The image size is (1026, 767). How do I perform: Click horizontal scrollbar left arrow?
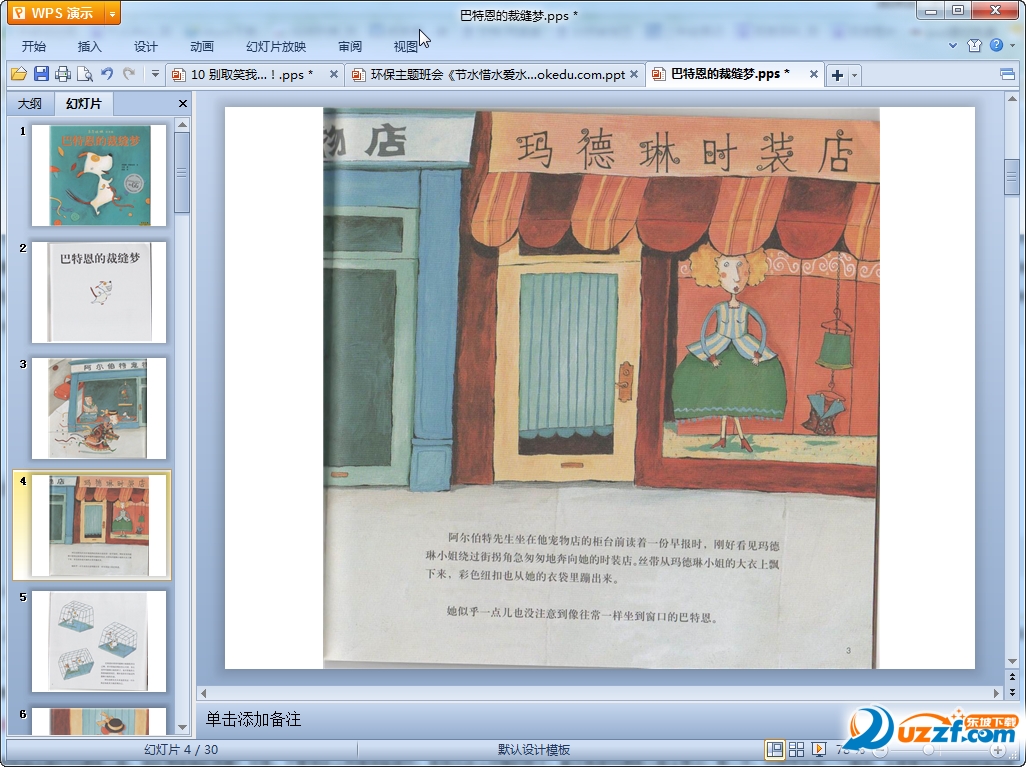point(203,692)
